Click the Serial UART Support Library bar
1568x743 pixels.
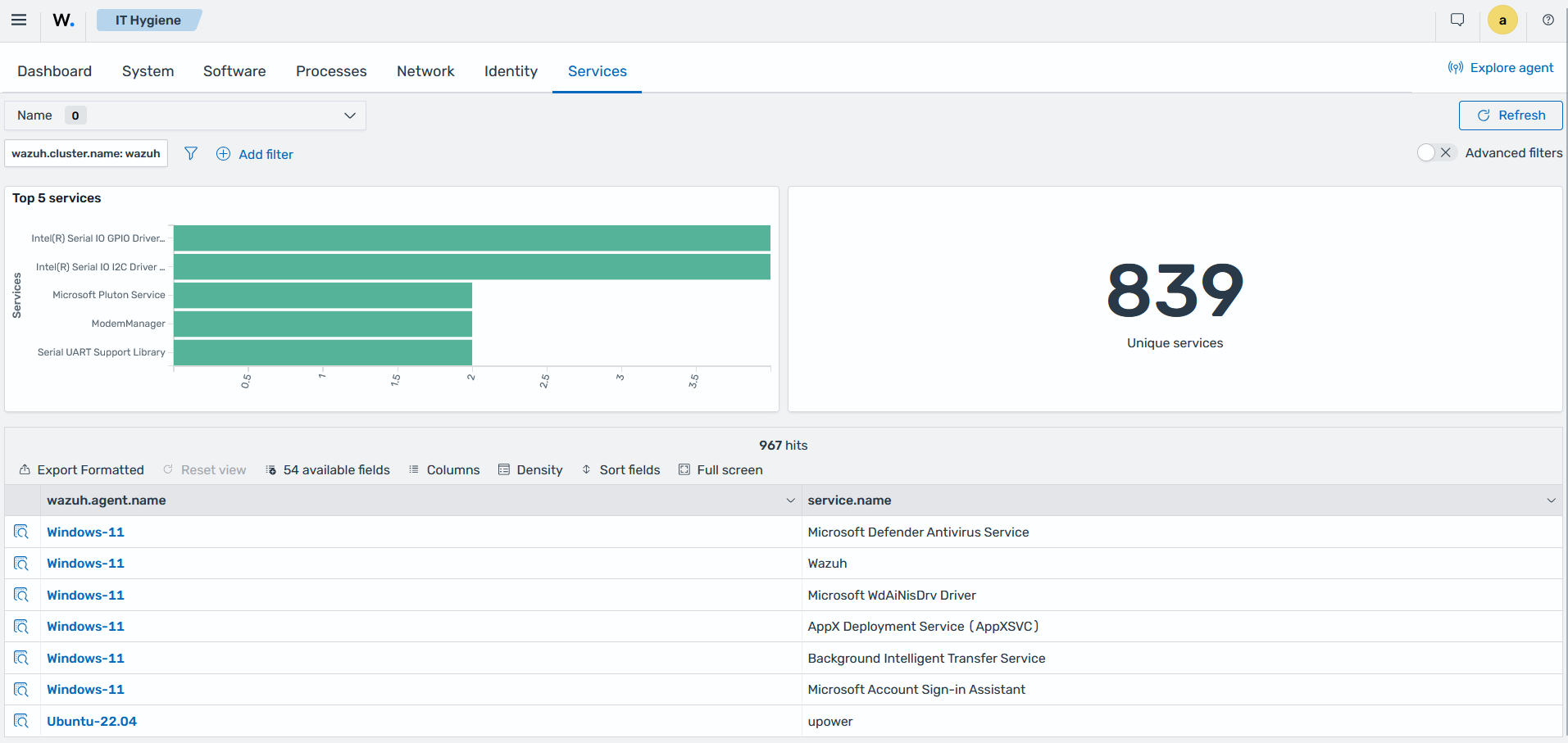(x=323, y=352)
